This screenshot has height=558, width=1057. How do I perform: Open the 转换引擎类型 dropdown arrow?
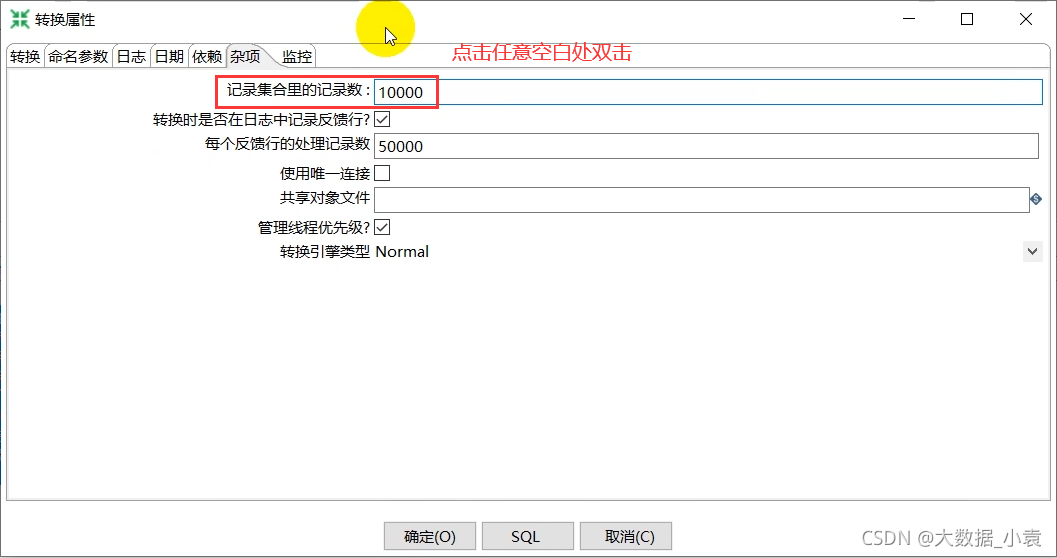point(1032,251)
